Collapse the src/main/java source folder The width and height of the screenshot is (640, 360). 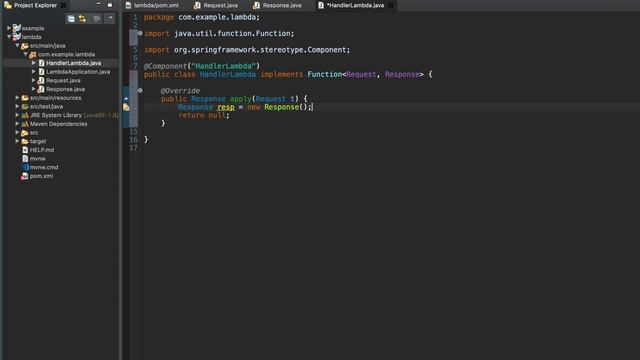click(17, 46)
